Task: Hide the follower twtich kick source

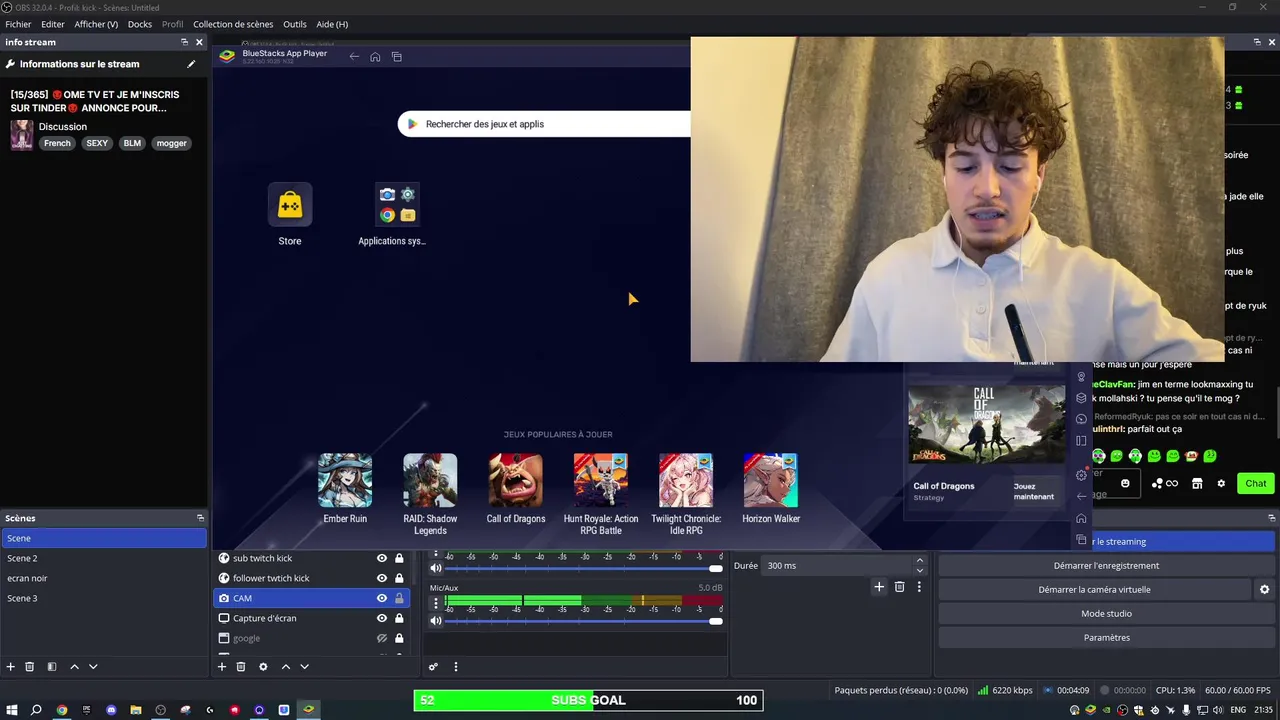Action: click(381, 578)
